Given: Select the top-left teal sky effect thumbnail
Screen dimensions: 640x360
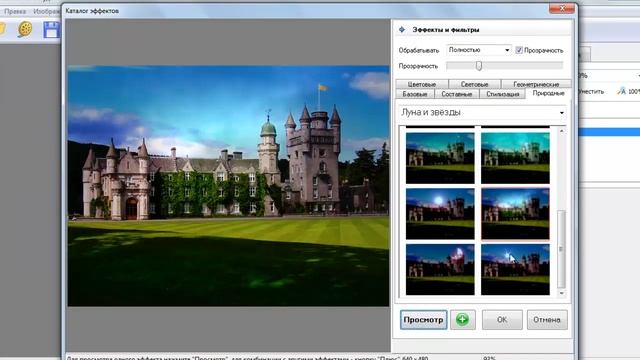Looking at the screenshot, I should (x=440, y=158).
